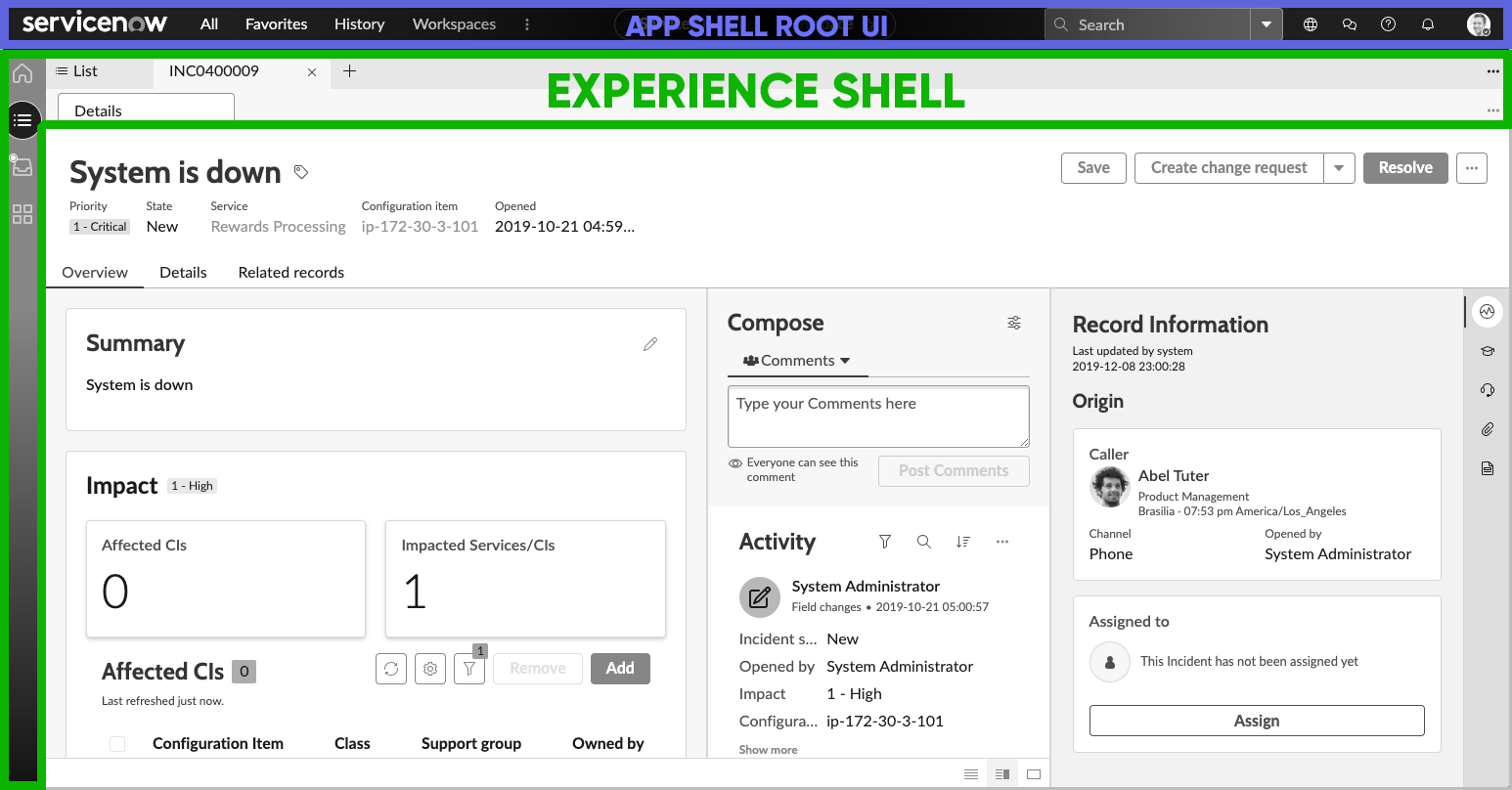The height and width of the screenshot is (790, 1512).
Task: Open the Favorites menu
Action: 276,23
